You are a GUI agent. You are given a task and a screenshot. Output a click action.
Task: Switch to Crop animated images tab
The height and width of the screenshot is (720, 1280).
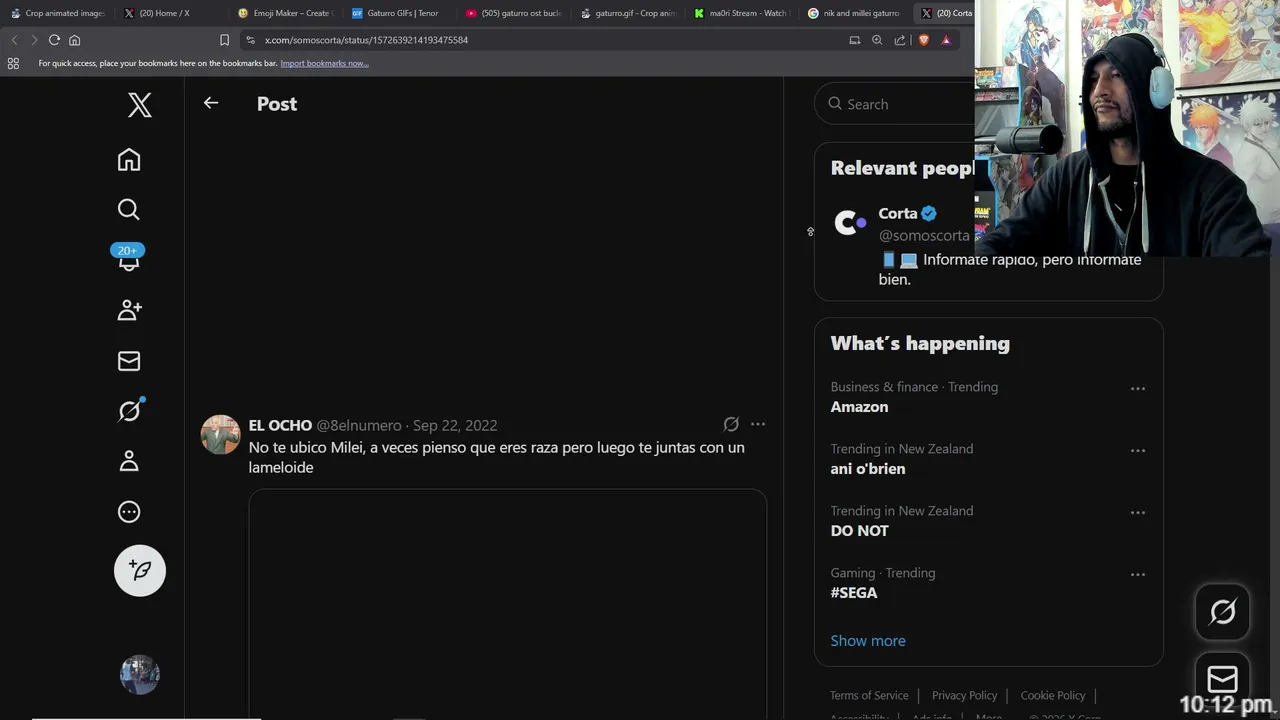click(x=58, y=13)
